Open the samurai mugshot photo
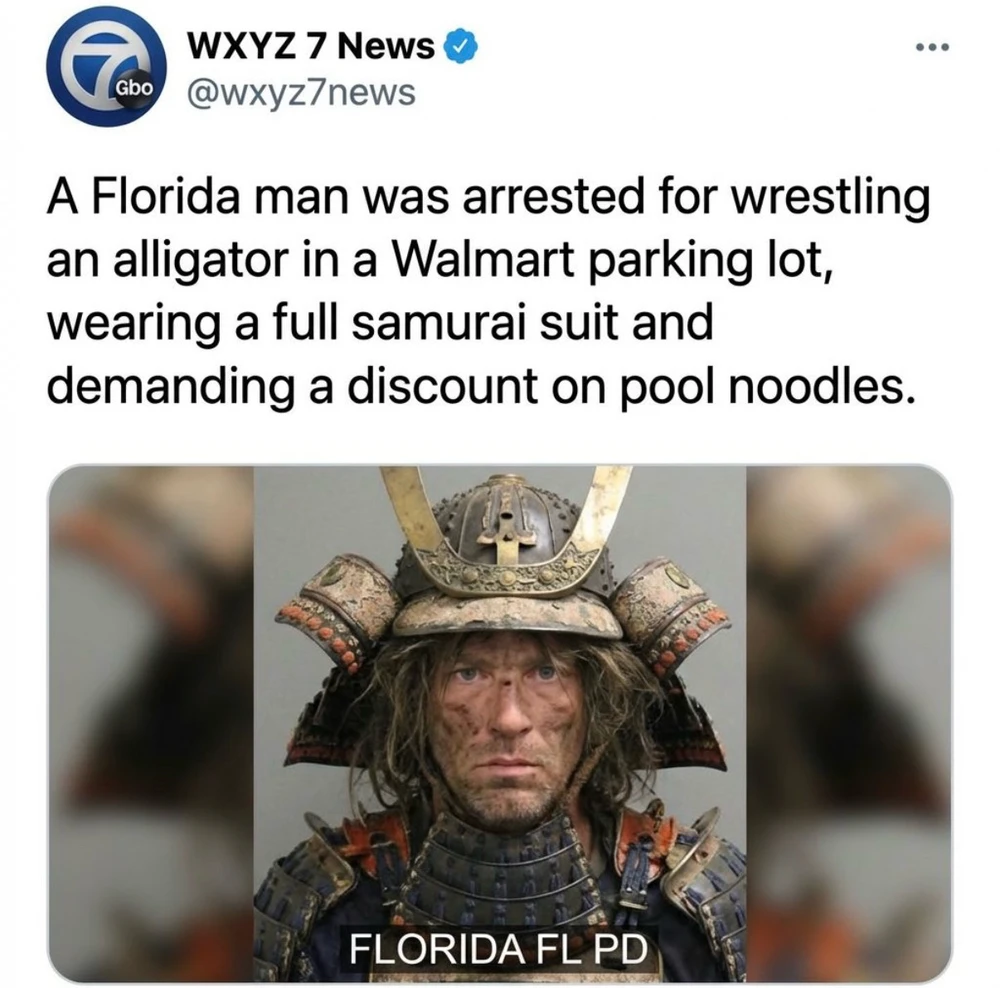 pos(500,723)
